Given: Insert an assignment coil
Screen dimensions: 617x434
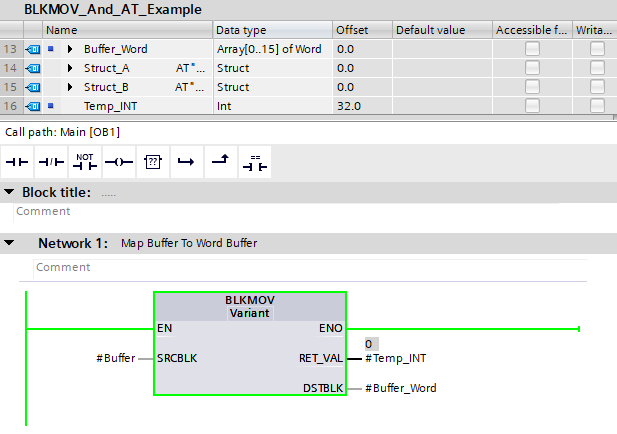Looking at the screenshot, I should click(118, 161).
